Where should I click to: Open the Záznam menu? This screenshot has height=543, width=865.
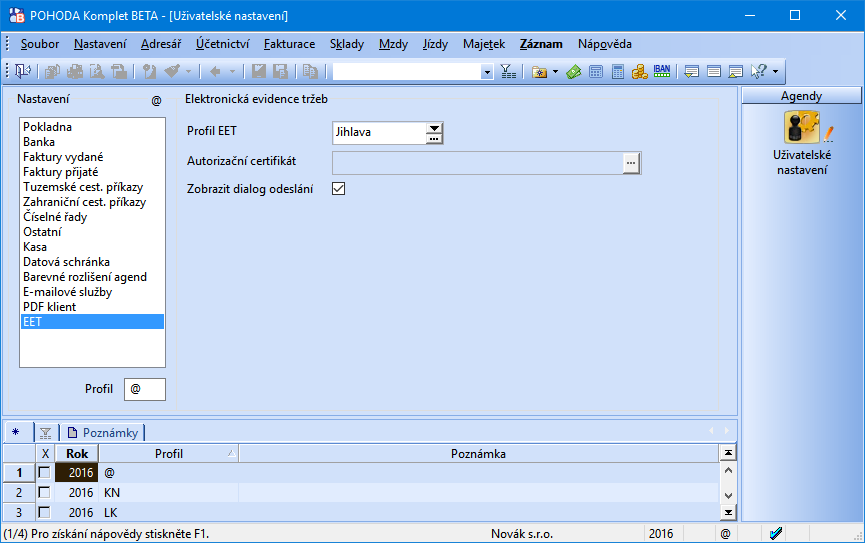541,44
